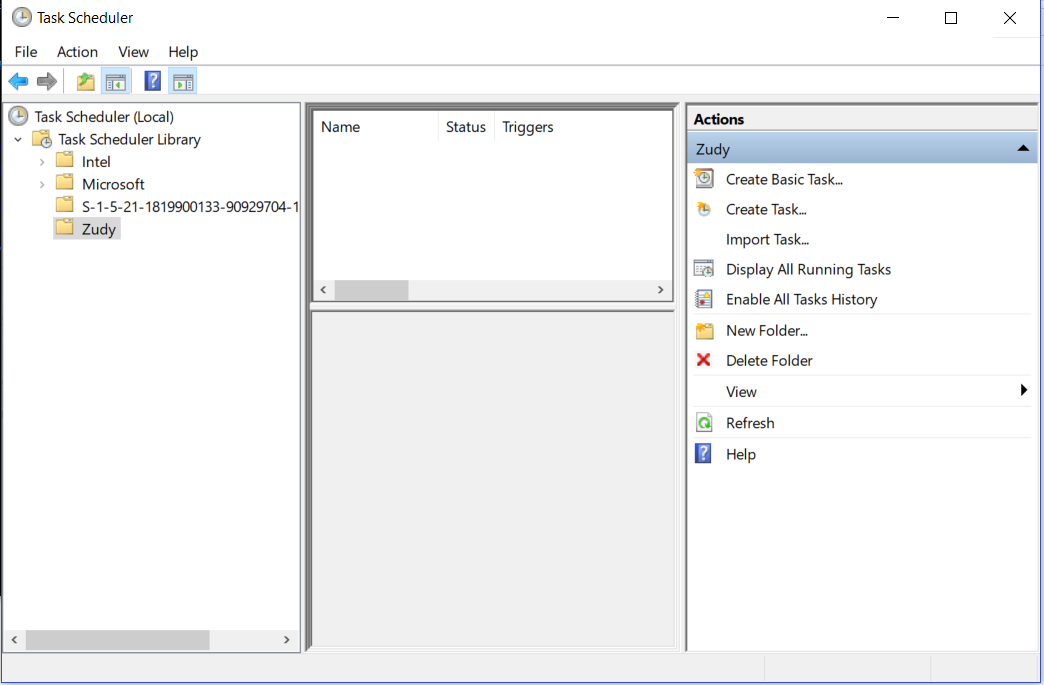Expand the Microsoft folder node
1044x685 pixels.
[x=41, y=184]
